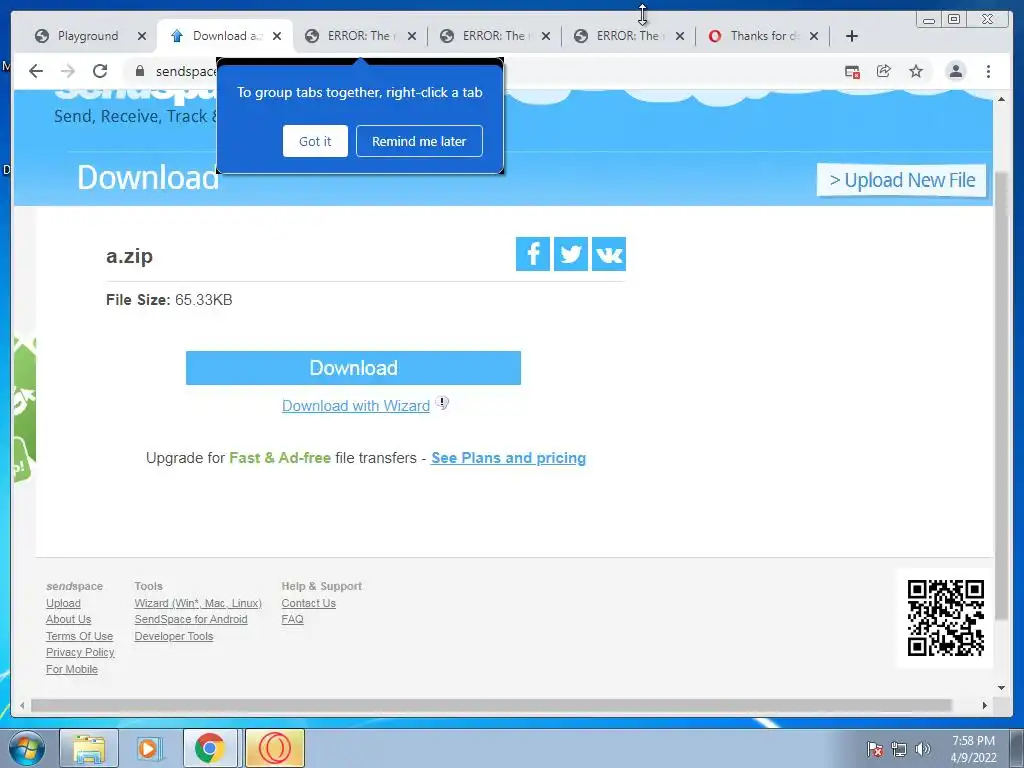The width and height of the screenshot is (1024, 768).
Task: Switch to the first ERROR tab
Action: click(359, 36)
